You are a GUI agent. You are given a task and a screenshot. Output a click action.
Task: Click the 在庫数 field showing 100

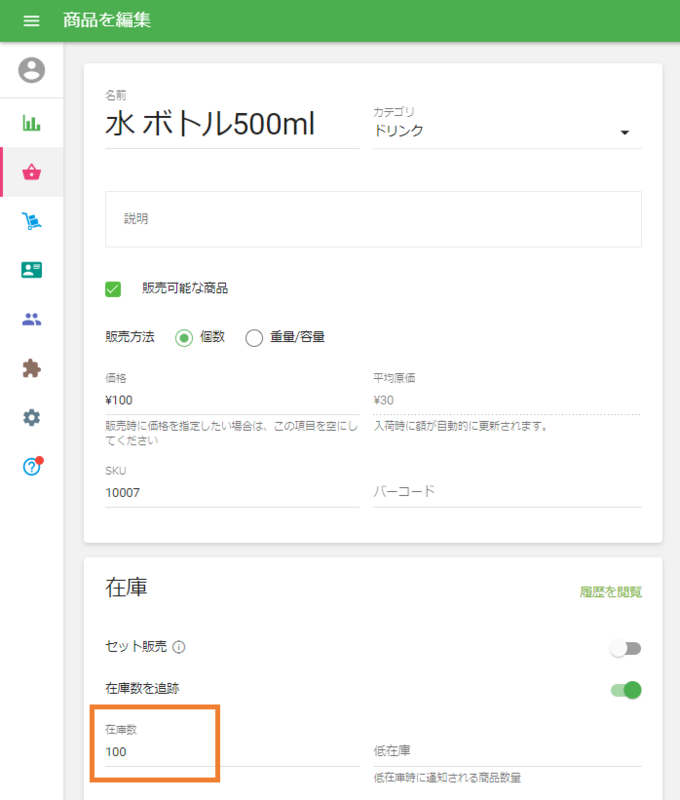pyautogui.click(x=160, y=752)
